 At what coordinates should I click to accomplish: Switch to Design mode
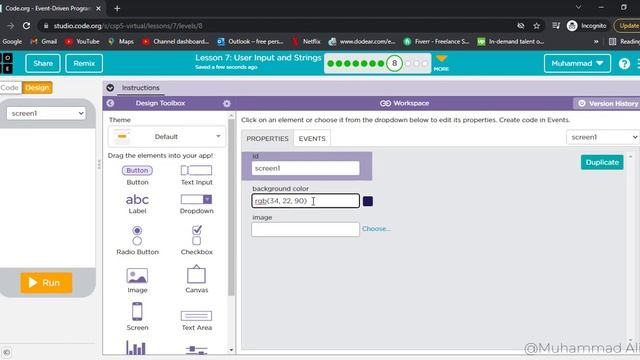37,88
